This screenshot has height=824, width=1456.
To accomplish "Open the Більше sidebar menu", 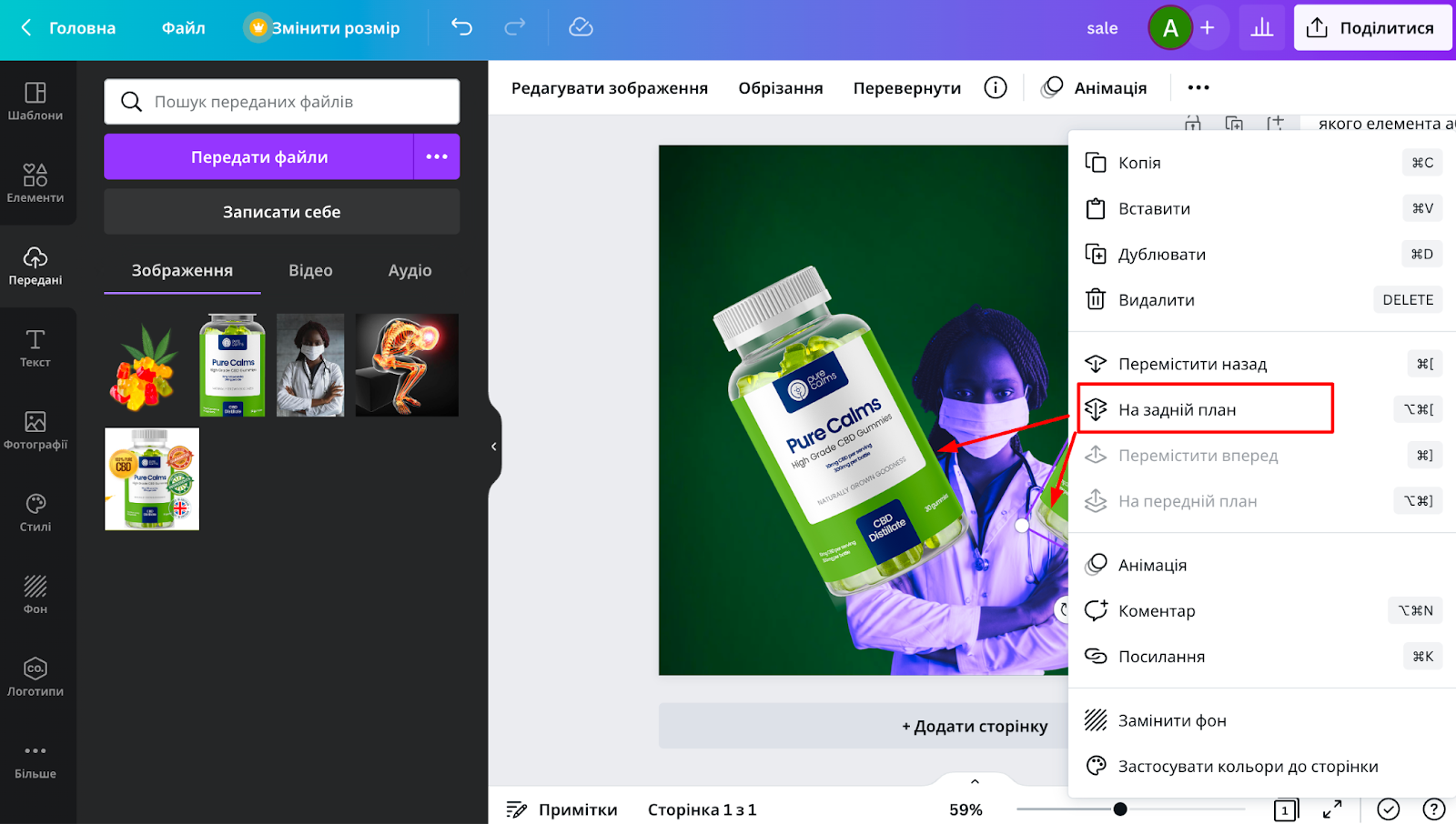I will pyautogui.click(x=35, y=760).
